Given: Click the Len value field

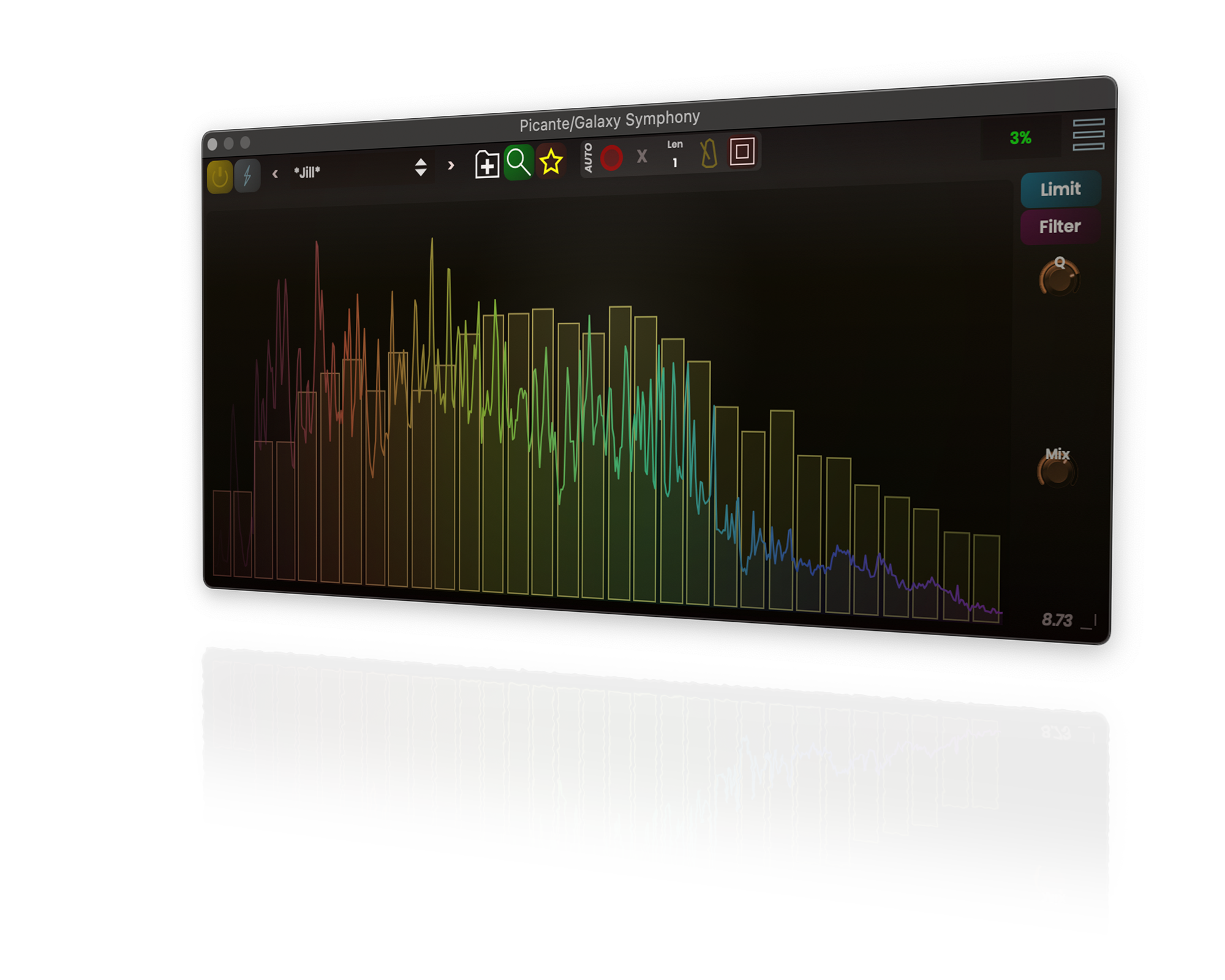Looking at the screenshot, I should pyautogui.click(x=675, y=162).
